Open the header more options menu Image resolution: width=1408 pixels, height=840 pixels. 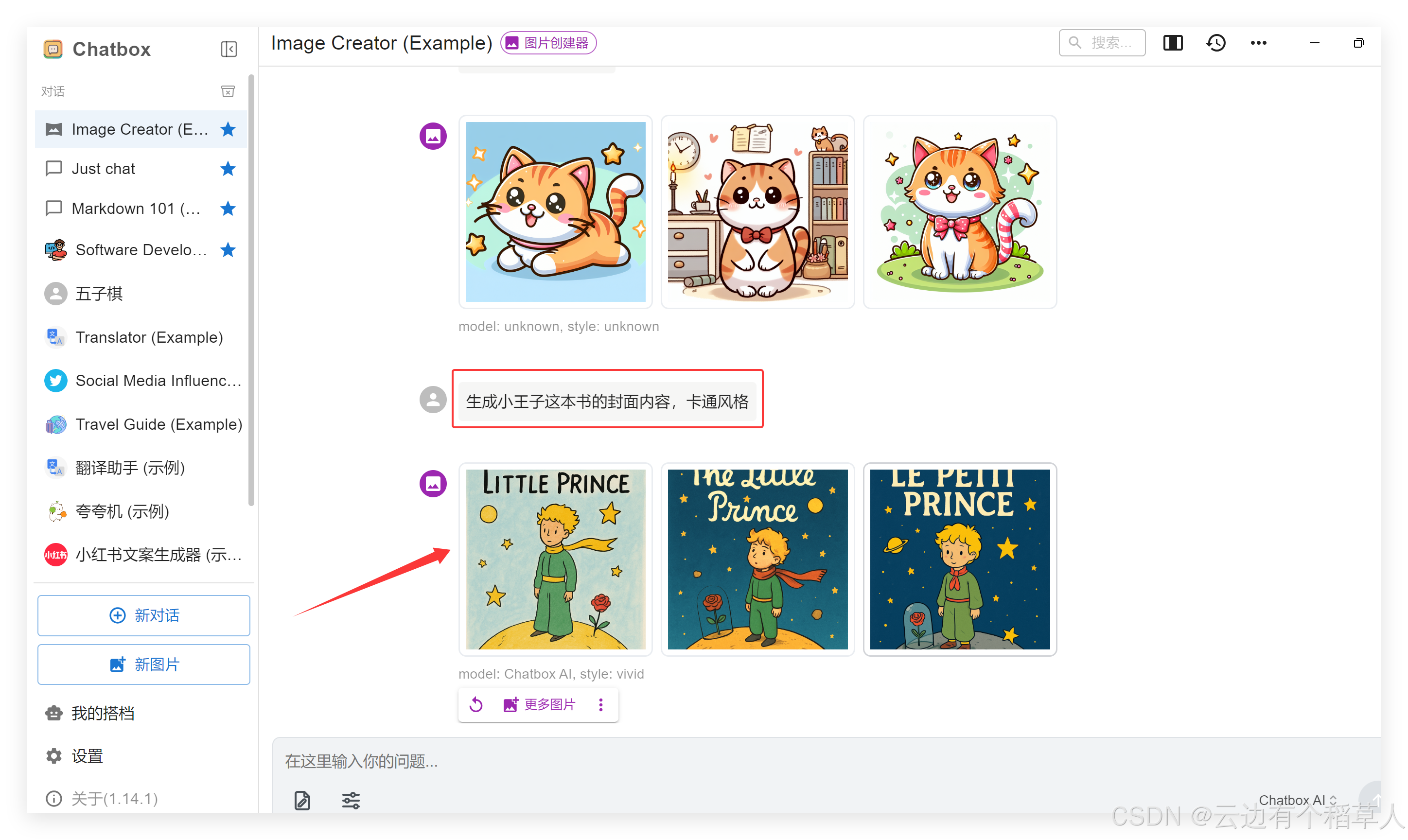1258,43
